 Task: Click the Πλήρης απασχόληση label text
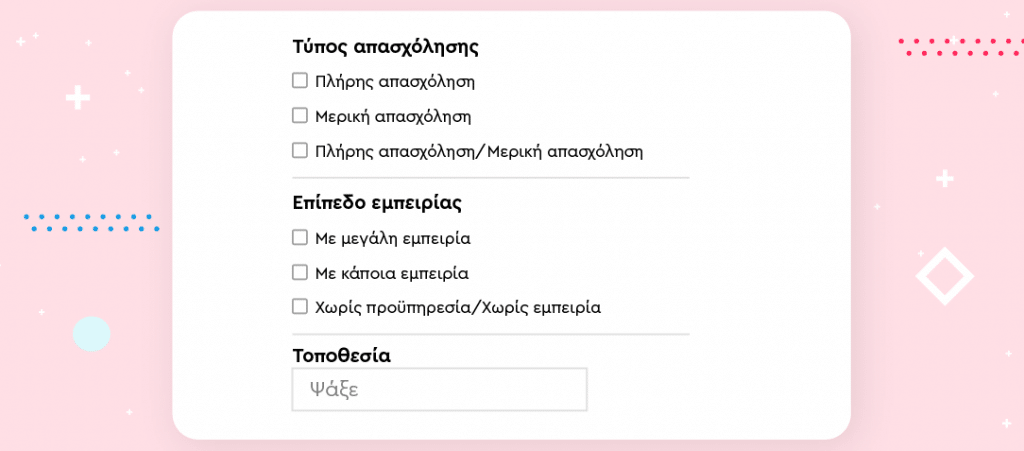(x=394, y=82)
